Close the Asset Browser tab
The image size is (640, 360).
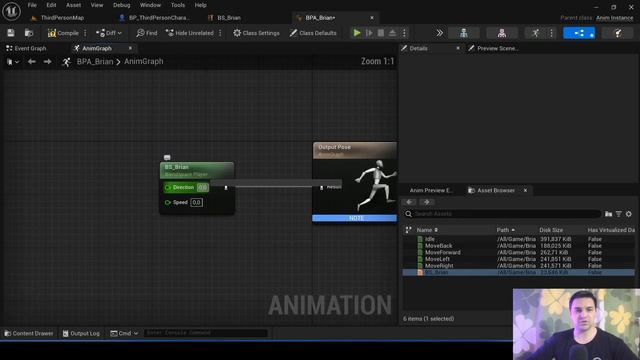pos(525,190)
